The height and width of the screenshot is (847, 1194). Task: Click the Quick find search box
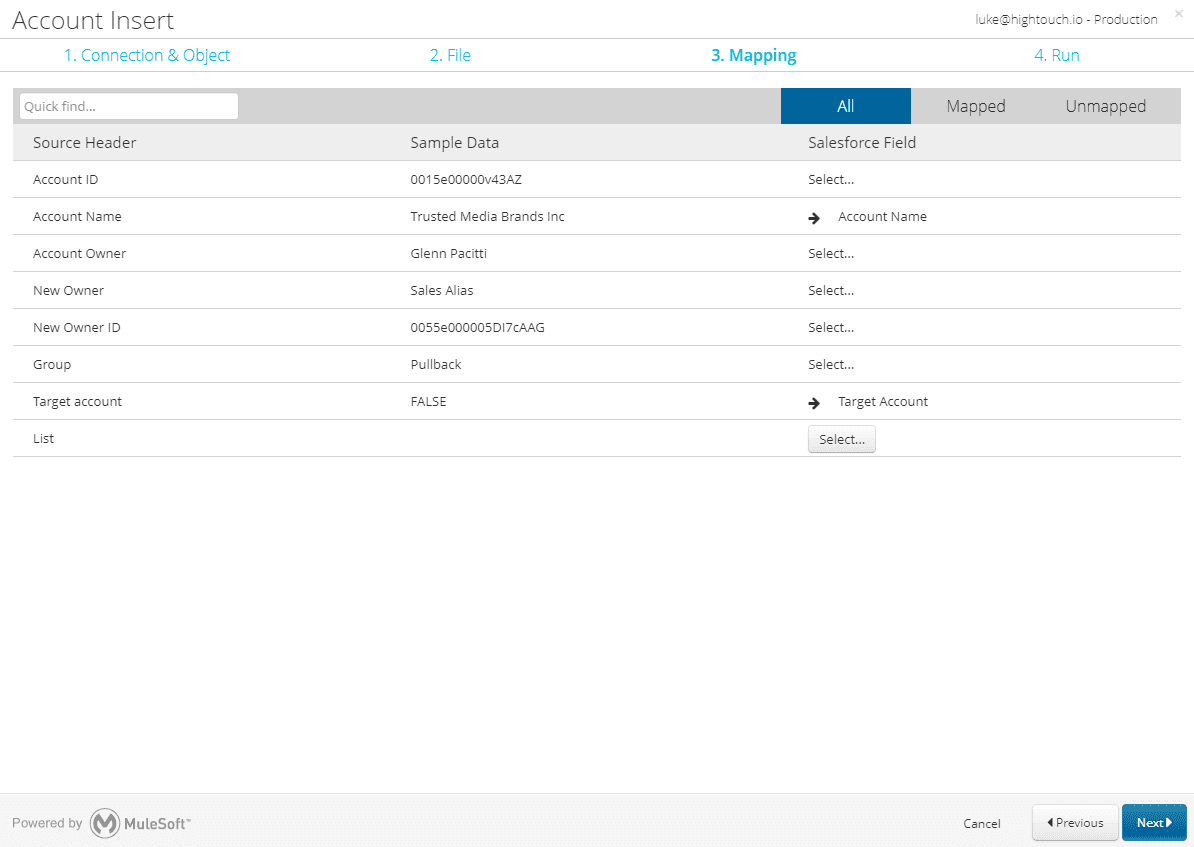coord(127,105)
